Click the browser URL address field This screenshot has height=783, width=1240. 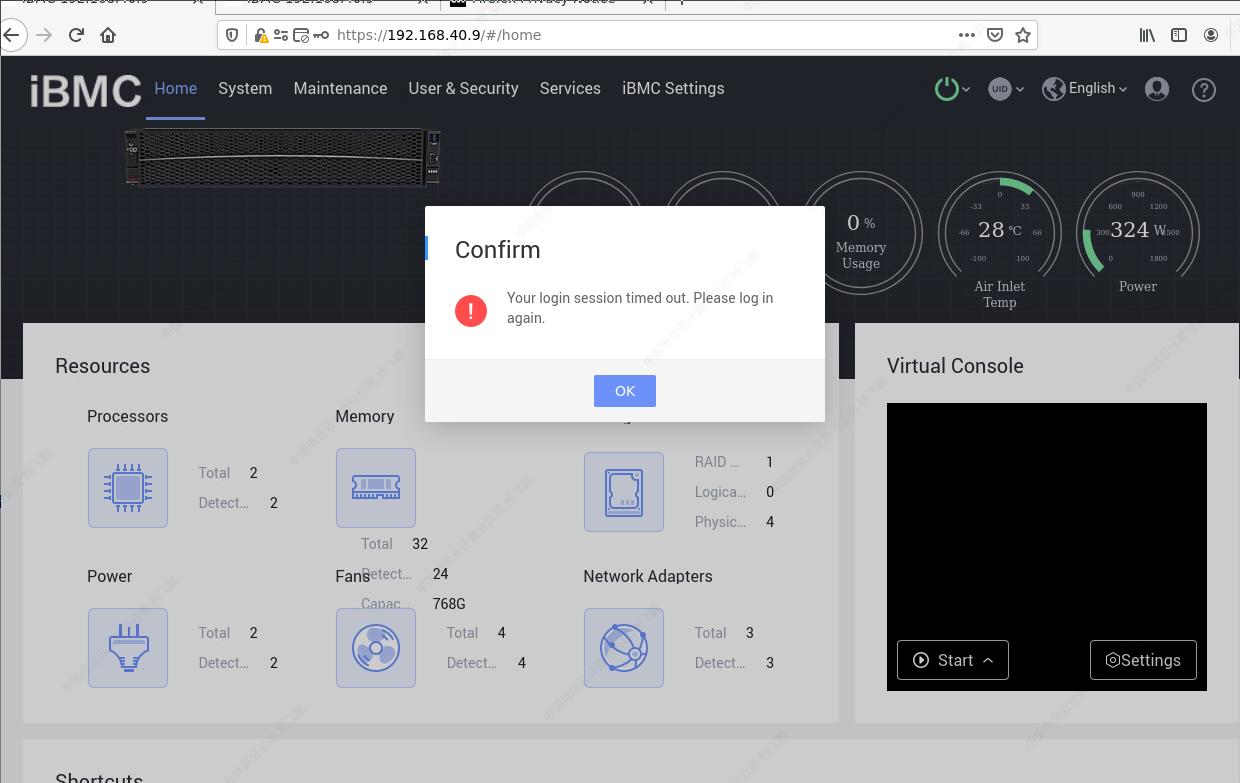(640, 35)
